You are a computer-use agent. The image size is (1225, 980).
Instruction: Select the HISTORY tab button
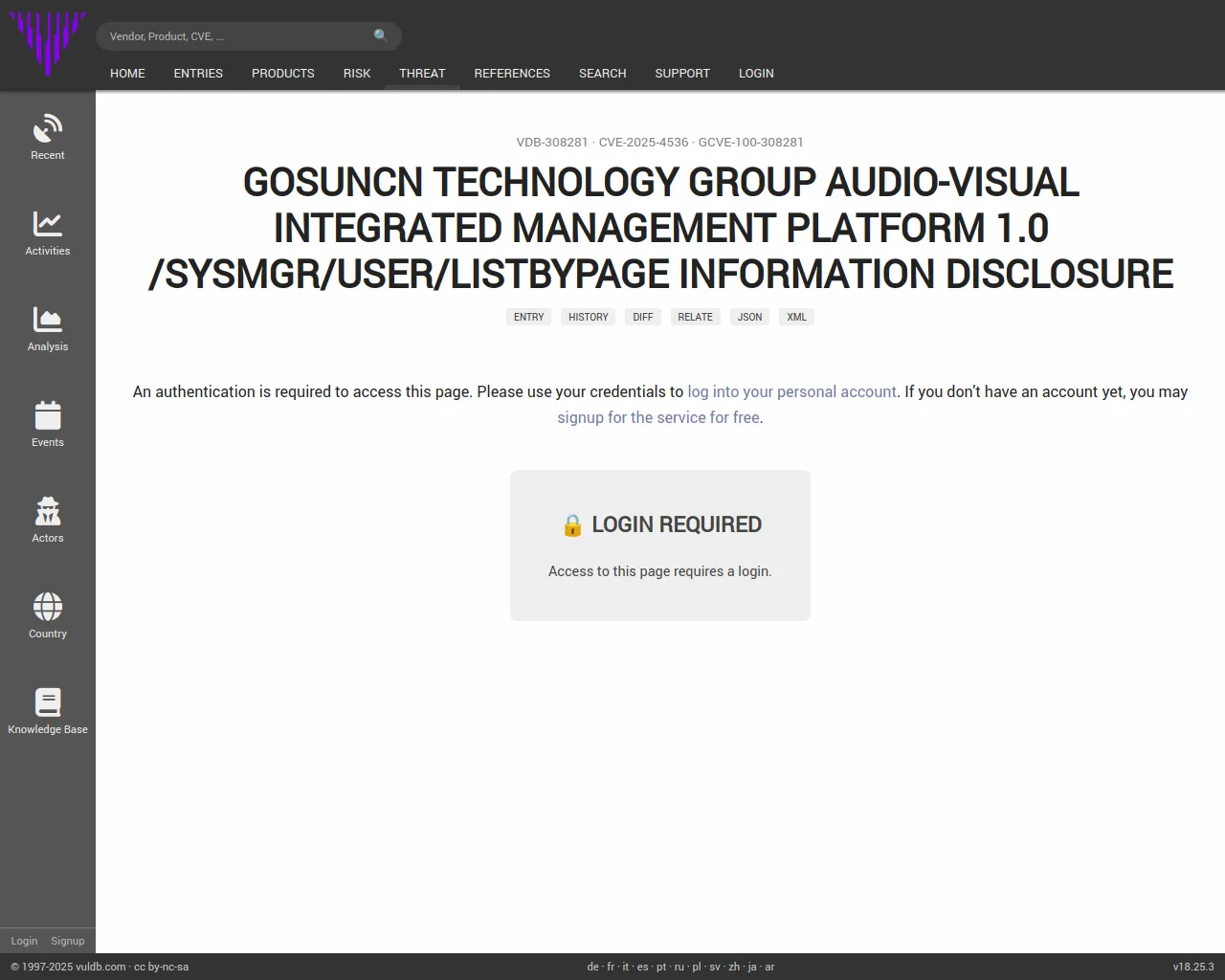point(589,317)
